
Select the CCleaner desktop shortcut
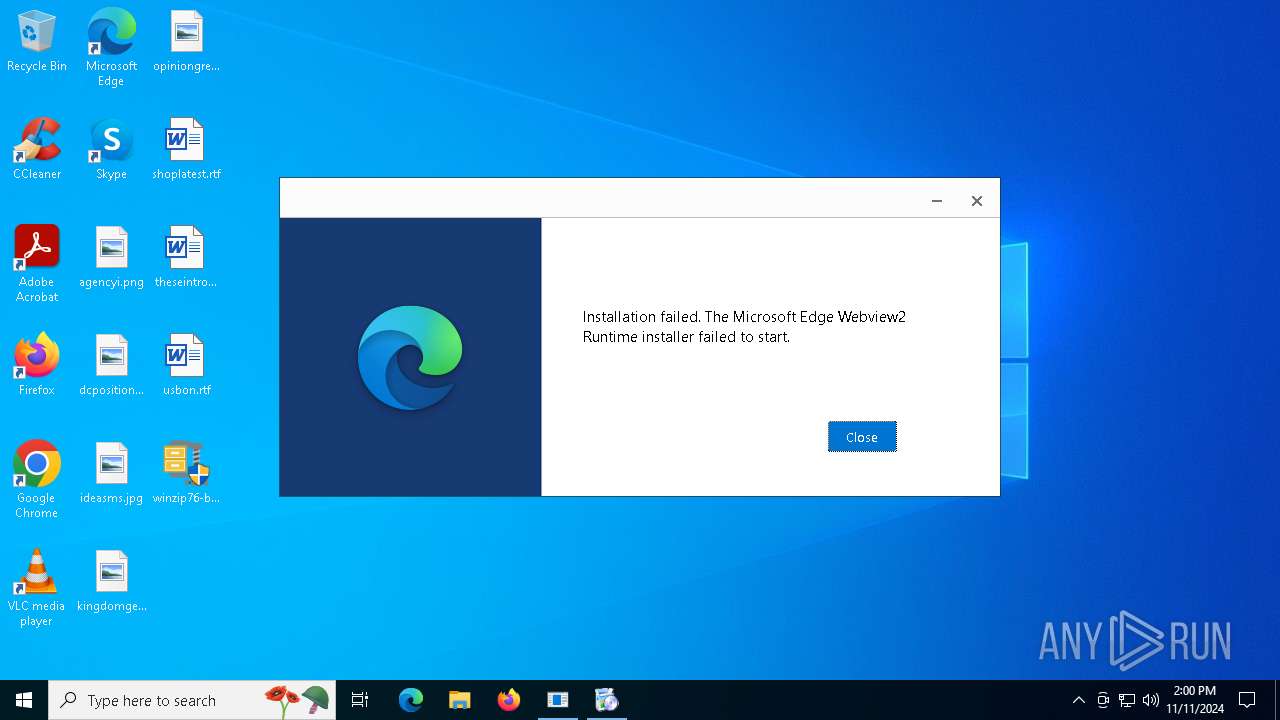[x=37, y=150]
